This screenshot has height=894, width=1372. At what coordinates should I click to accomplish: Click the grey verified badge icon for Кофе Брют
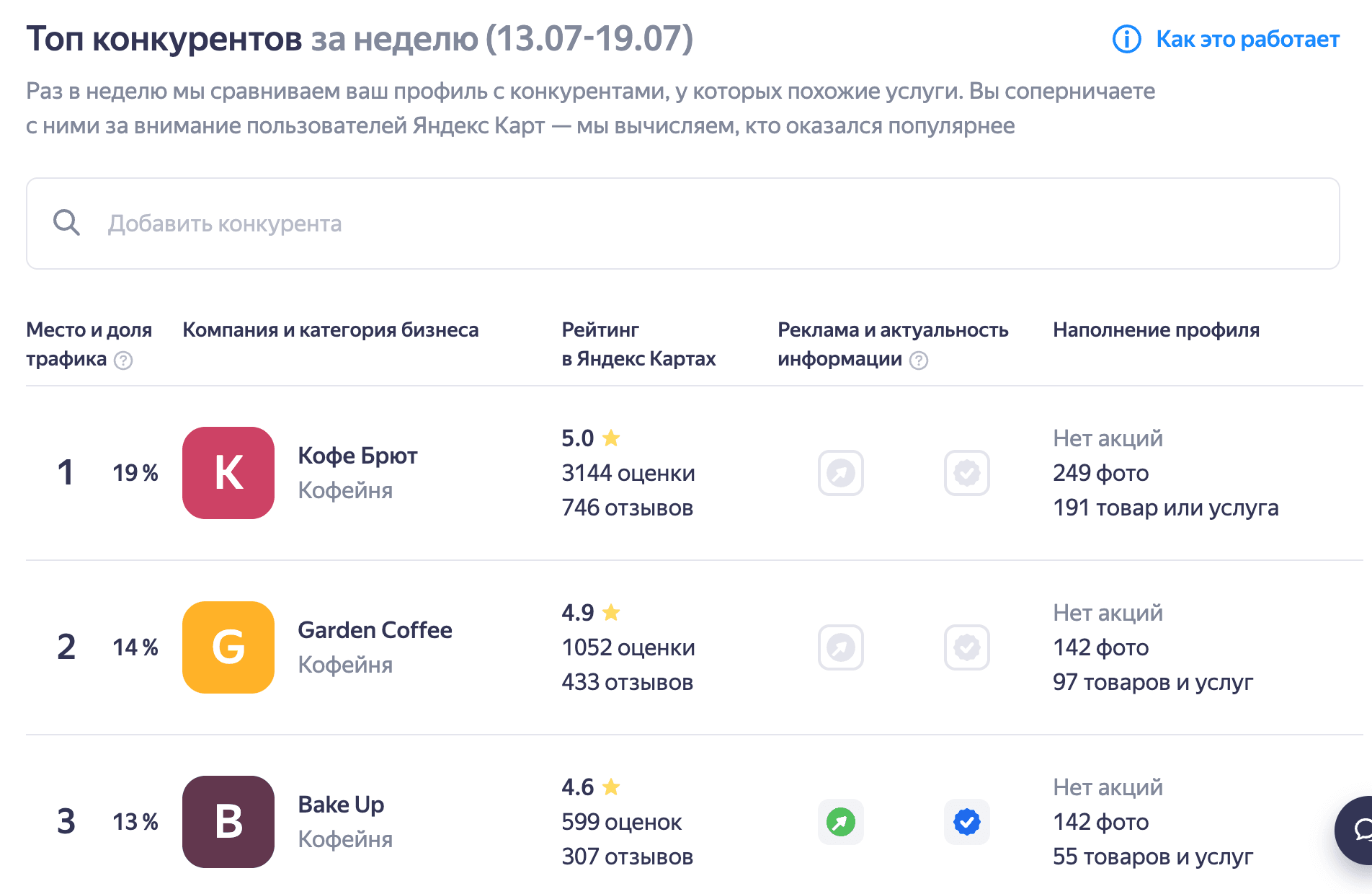tap(967, 473)
